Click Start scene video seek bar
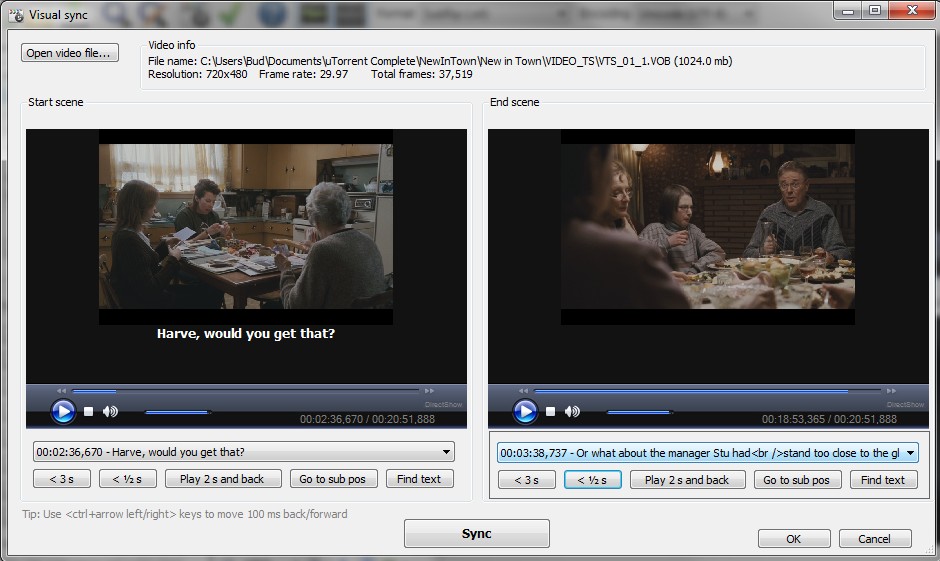 (246, 391)
